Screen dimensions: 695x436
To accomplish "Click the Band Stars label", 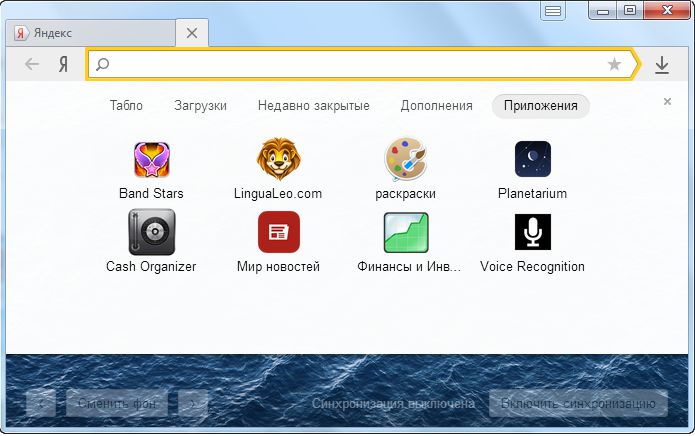I will [x=151, y=194].
